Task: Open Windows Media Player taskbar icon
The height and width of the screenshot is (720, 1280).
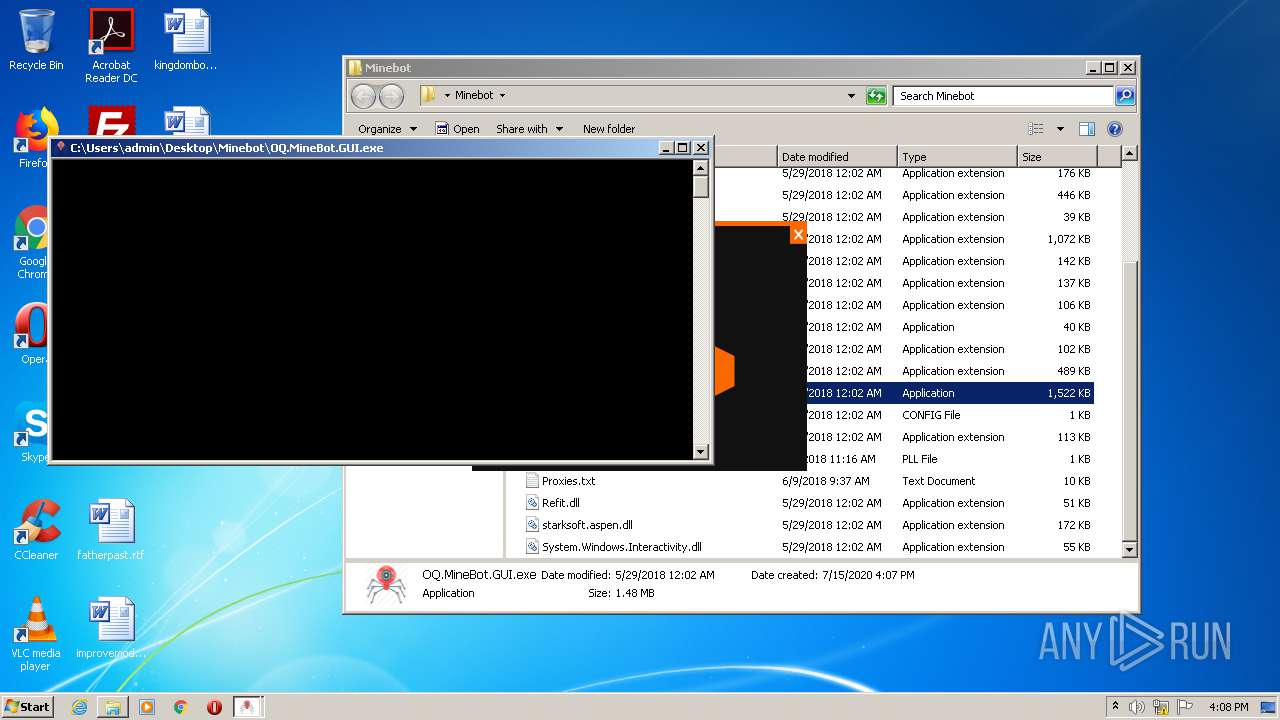Action: 147,707
